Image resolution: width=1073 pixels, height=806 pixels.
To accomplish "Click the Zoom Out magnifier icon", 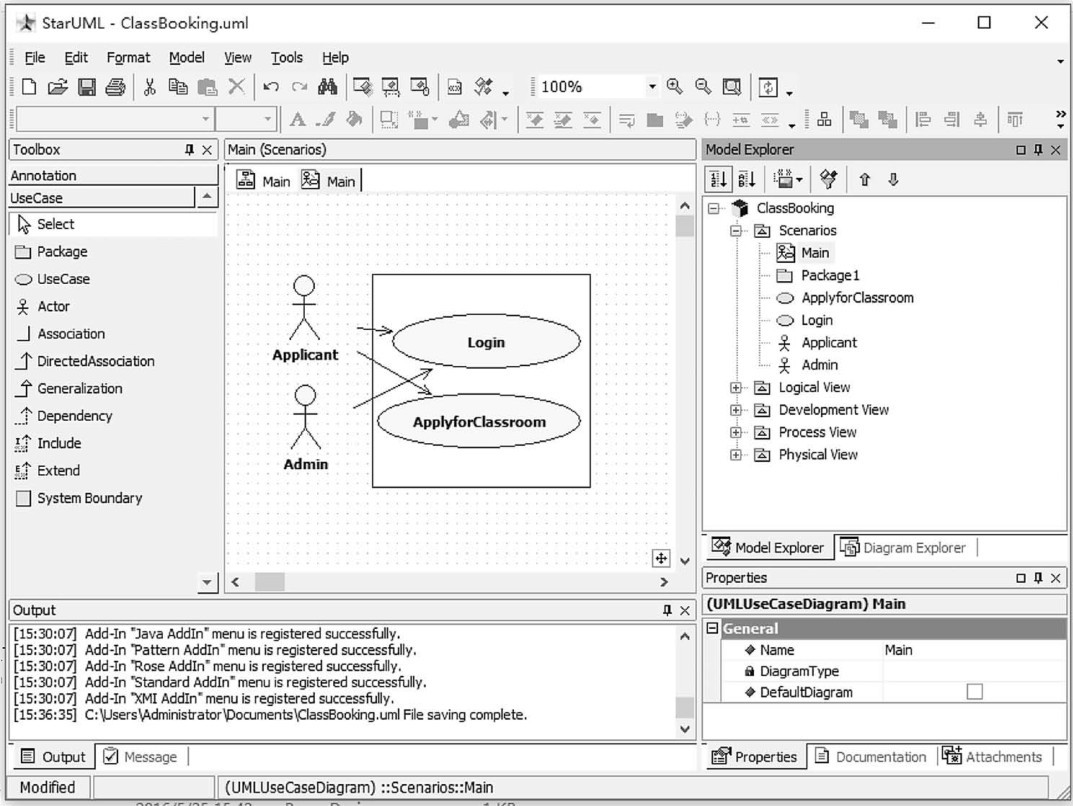I will coord(703,86).
